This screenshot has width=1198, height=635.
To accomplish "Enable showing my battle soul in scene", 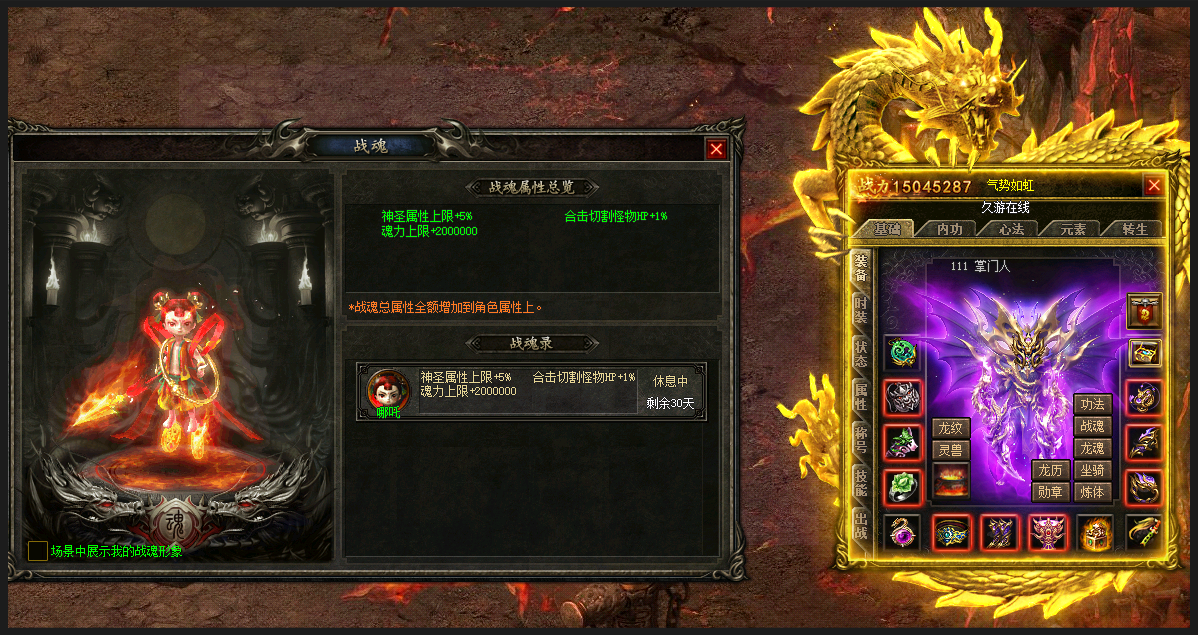I will [37, 551].
